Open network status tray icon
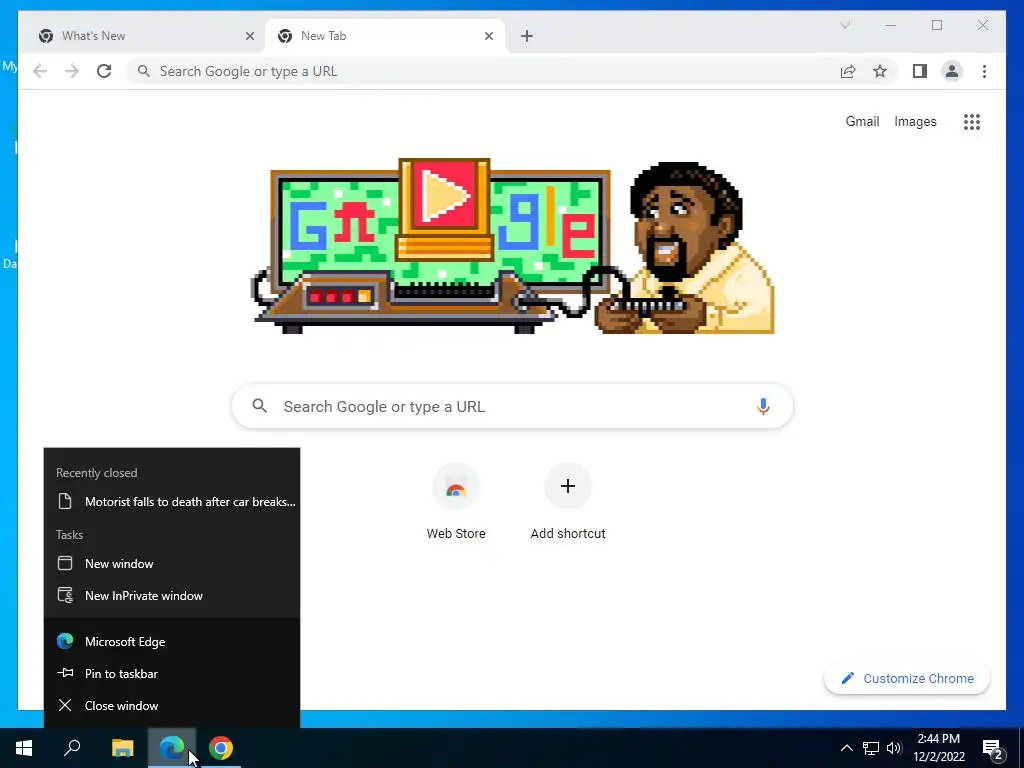The image size is (1024, 768). (x=871, y=748)
